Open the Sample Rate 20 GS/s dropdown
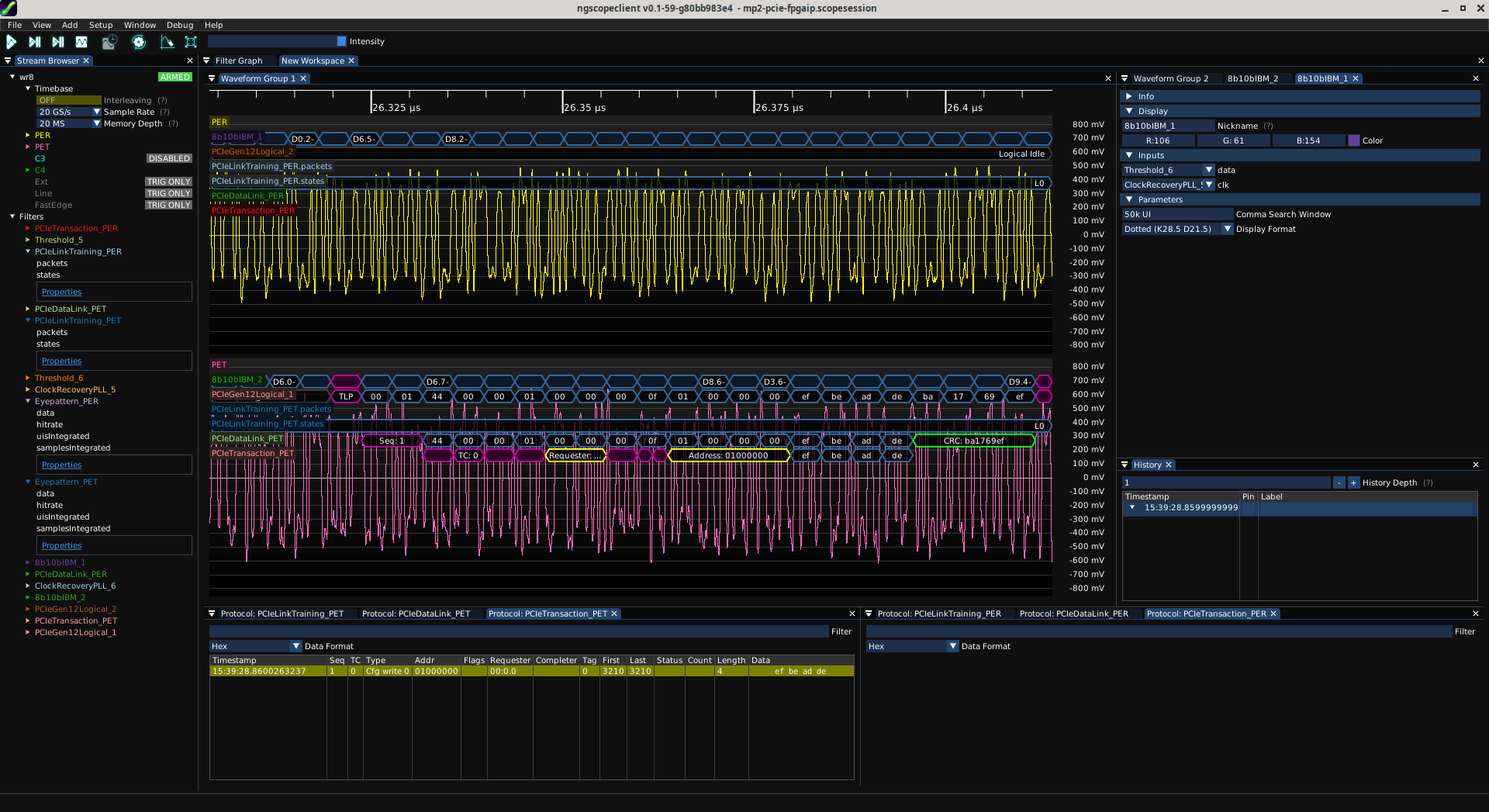This screenshot has width=1489, height=812. click(x=97, y=112)
